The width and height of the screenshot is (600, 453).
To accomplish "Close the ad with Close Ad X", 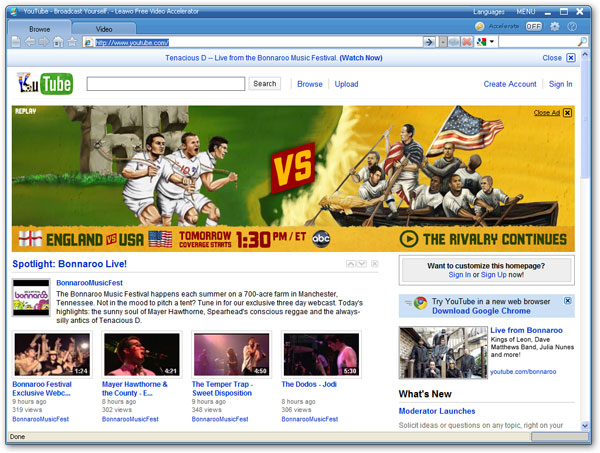I will click(567, 112).
